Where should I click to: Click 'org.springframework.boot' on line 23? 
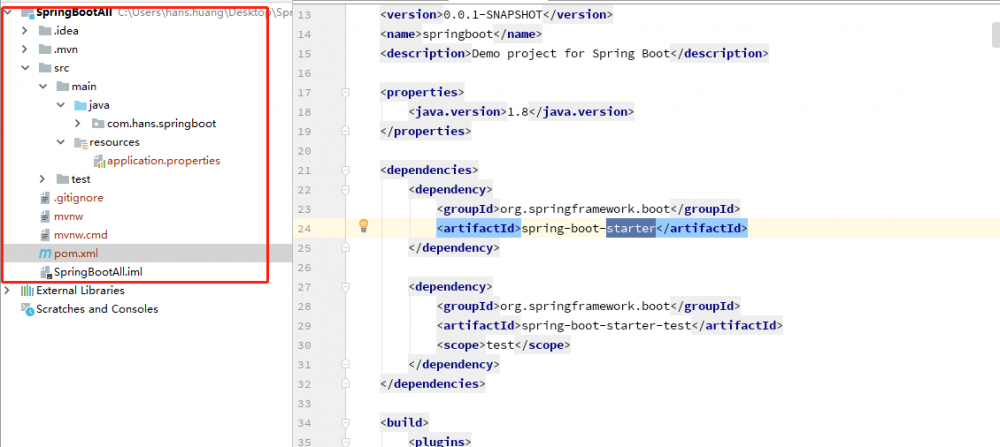[584, 209]
